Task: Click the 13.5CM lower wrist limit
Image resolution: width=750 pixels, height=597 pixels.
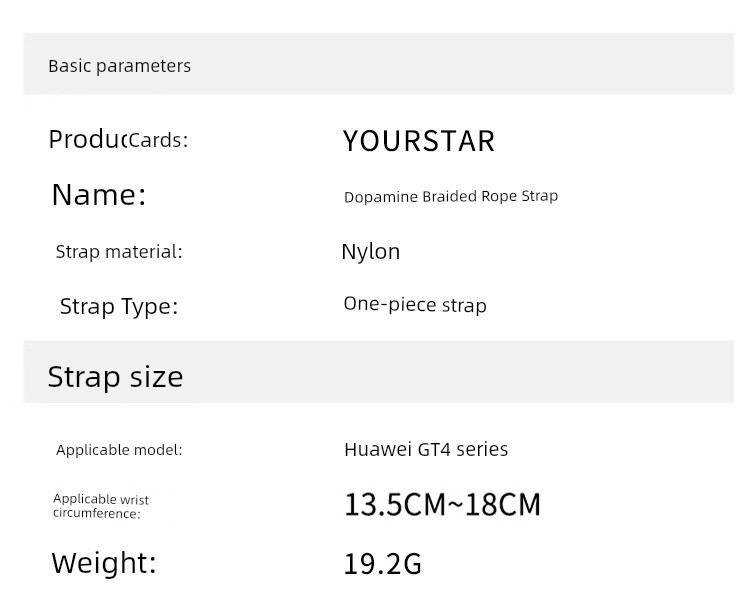Action: point(394,505)
